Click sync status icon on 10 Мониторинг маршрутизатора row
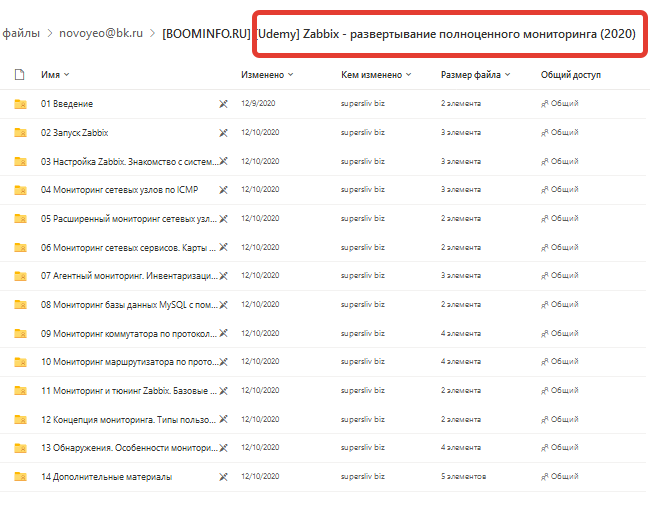Screen dimensions: 650x514 pyautogui.click(x=223, y=362)
